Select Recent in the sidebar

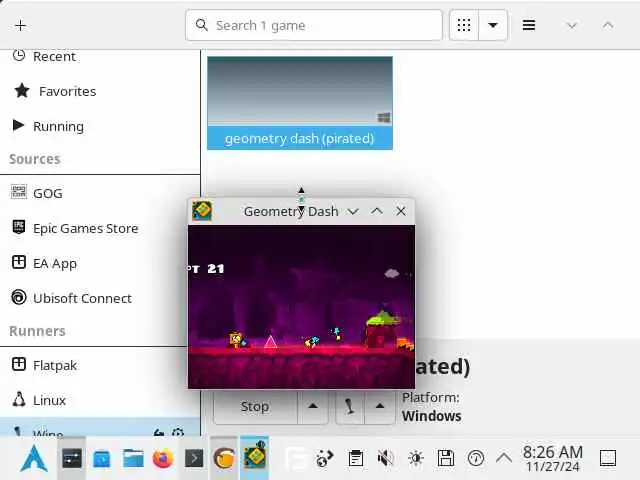[x=100, y=56]
